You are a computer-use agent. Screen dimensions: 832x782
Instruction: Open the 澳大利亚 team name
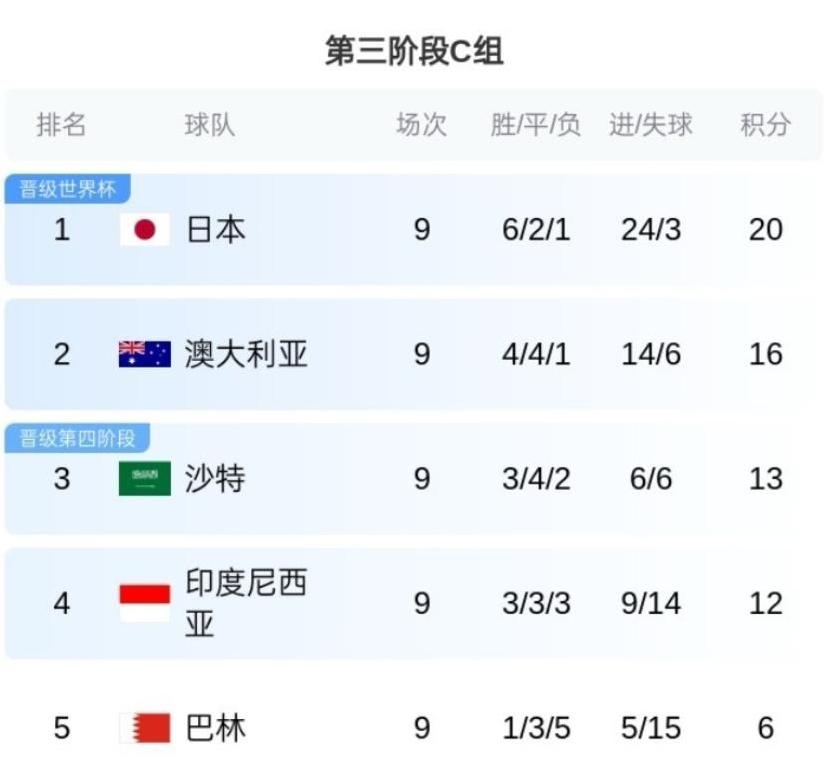coord(246,354)
